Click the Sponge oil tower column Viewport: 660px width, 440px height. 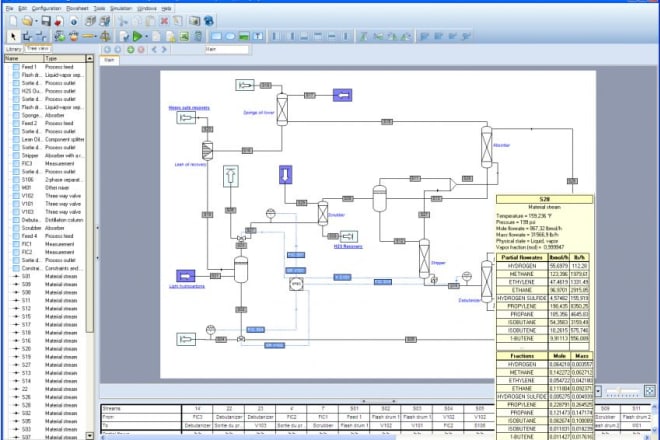coord(282,109)
